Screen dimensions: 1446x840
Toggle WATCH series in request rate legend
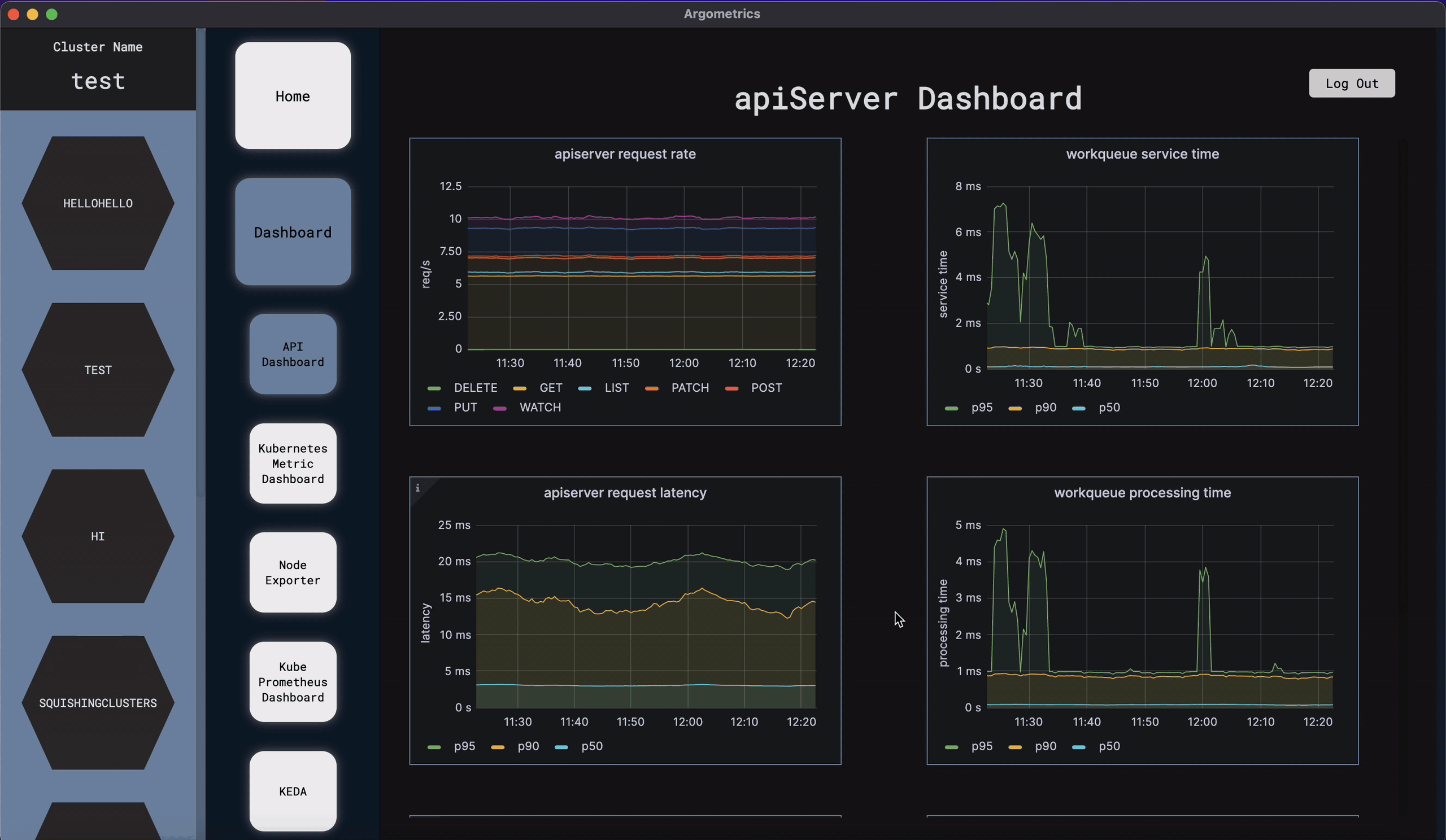click(x=539, y=408)
